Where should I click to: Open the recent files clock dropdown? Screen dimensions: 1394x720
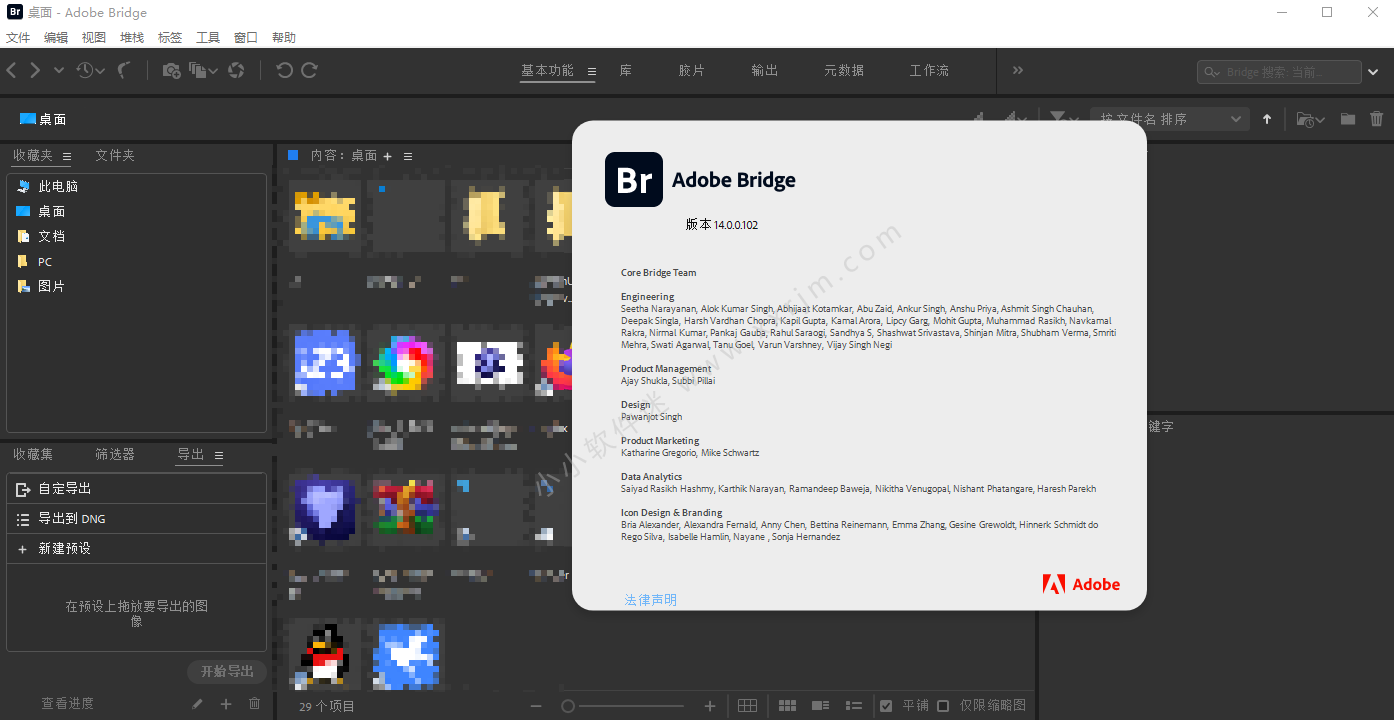coord(90,70)
